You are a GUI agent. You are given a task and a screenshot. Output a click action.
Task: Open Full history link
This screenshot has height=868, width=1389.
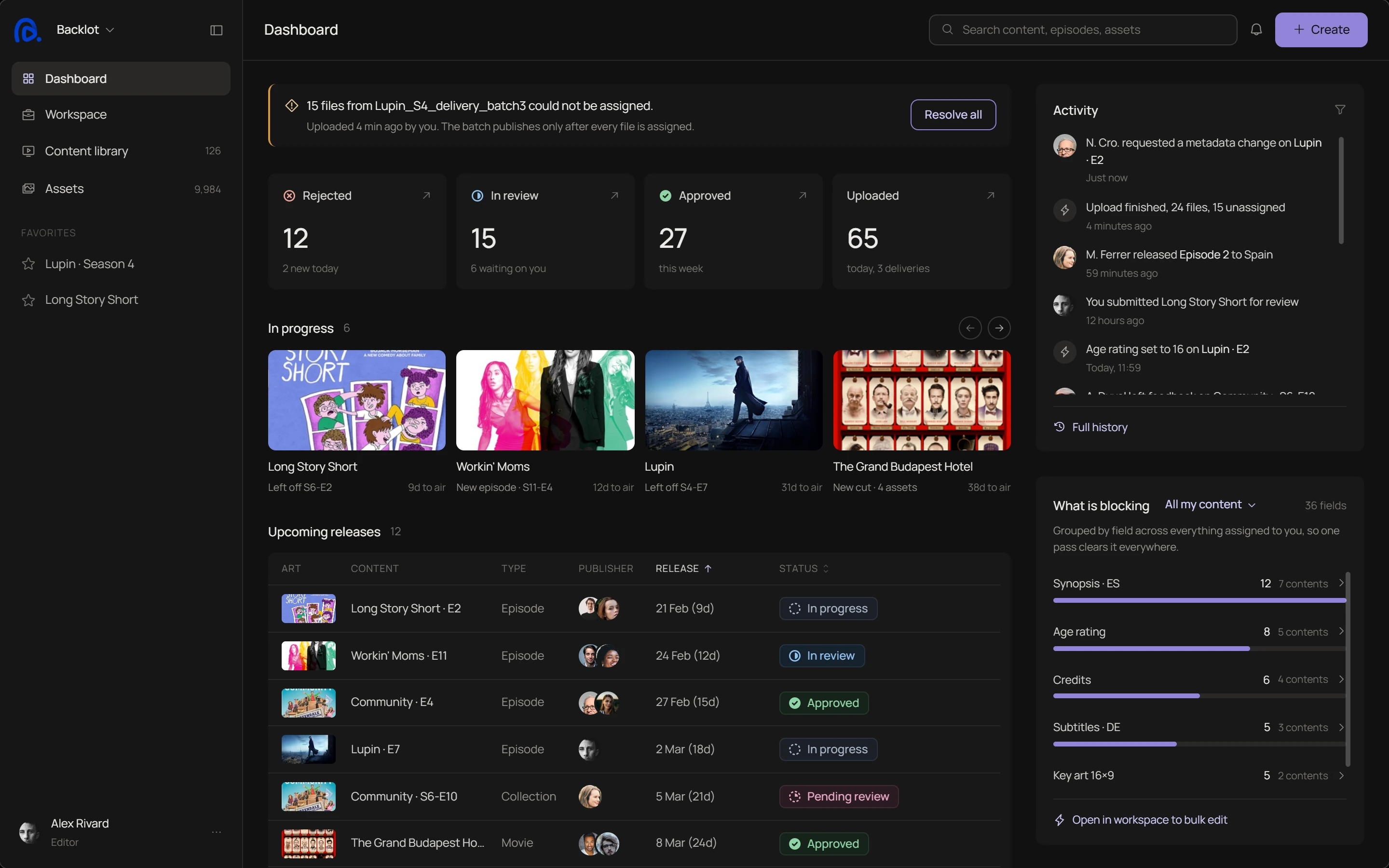[x=1090, y=427]
